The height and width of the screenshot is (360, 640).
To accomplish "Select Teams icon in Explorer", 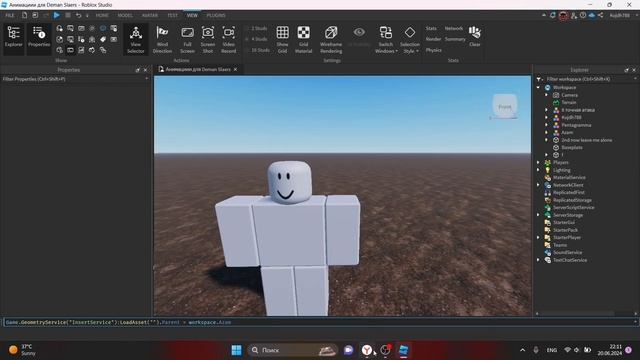I will click(548, 245).
